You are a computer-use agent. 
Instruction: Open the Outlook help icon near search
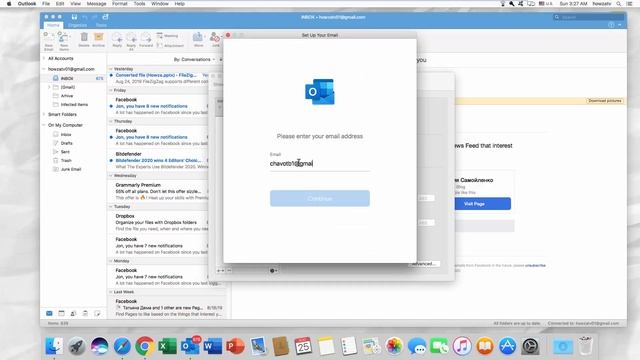pos(611,25)
